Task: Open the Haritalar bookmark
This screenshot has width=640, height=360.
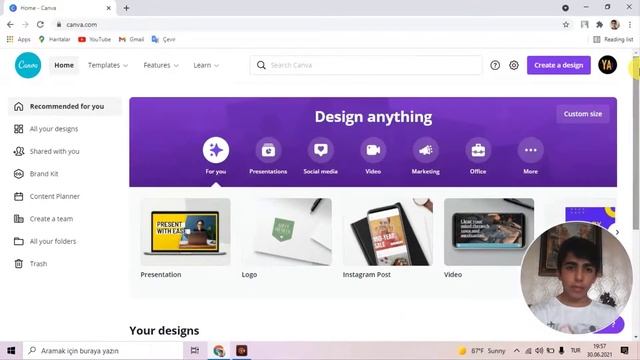Action: pos(55,39)
